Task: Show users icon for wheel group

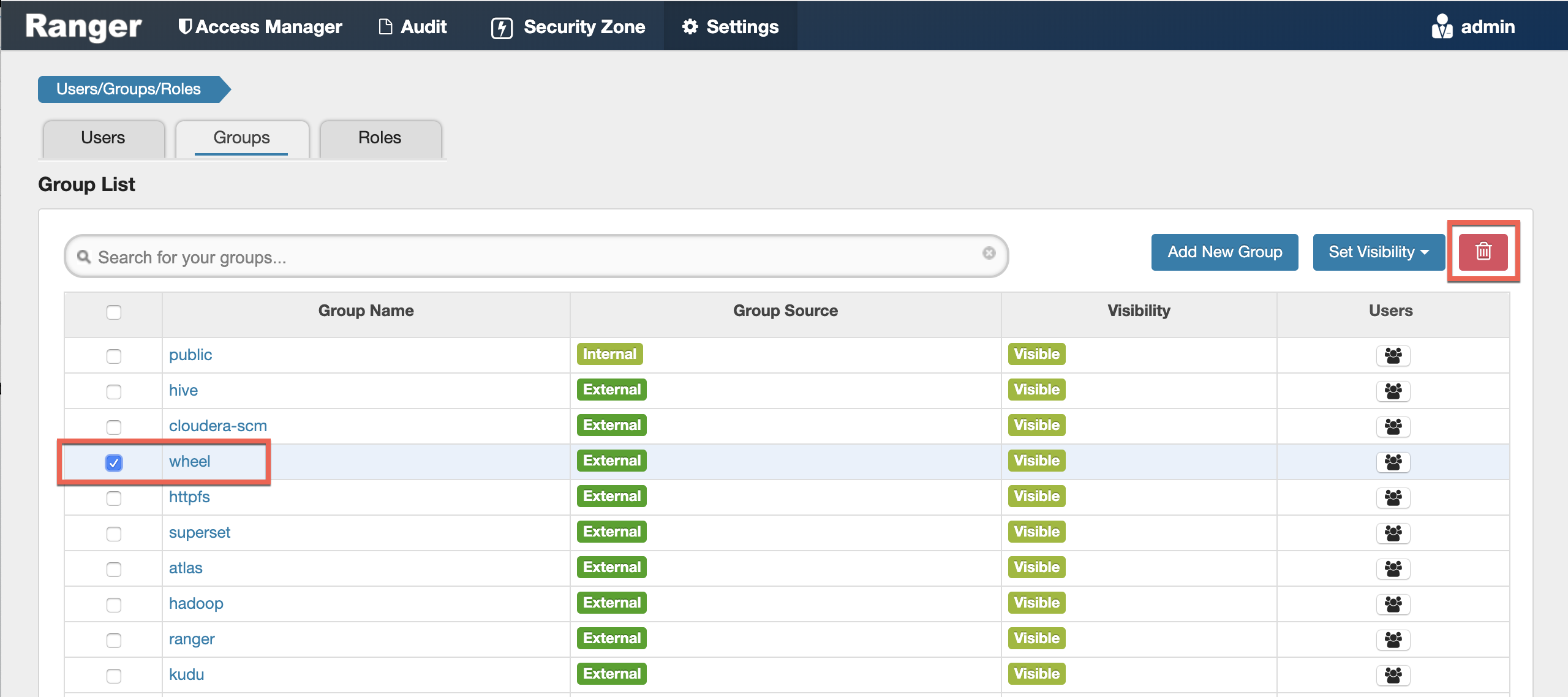Action: pyautogui.click(x=1393, y=462)
